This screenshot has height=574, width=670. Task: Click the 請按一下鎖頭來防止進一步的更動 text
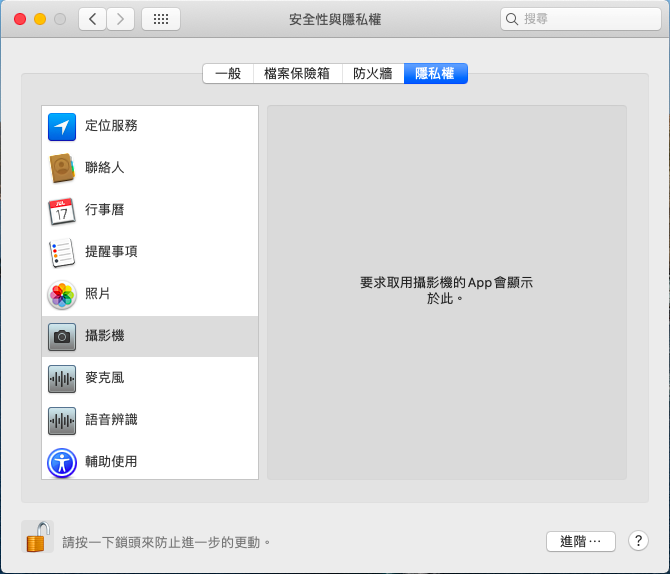click(166, 542)
